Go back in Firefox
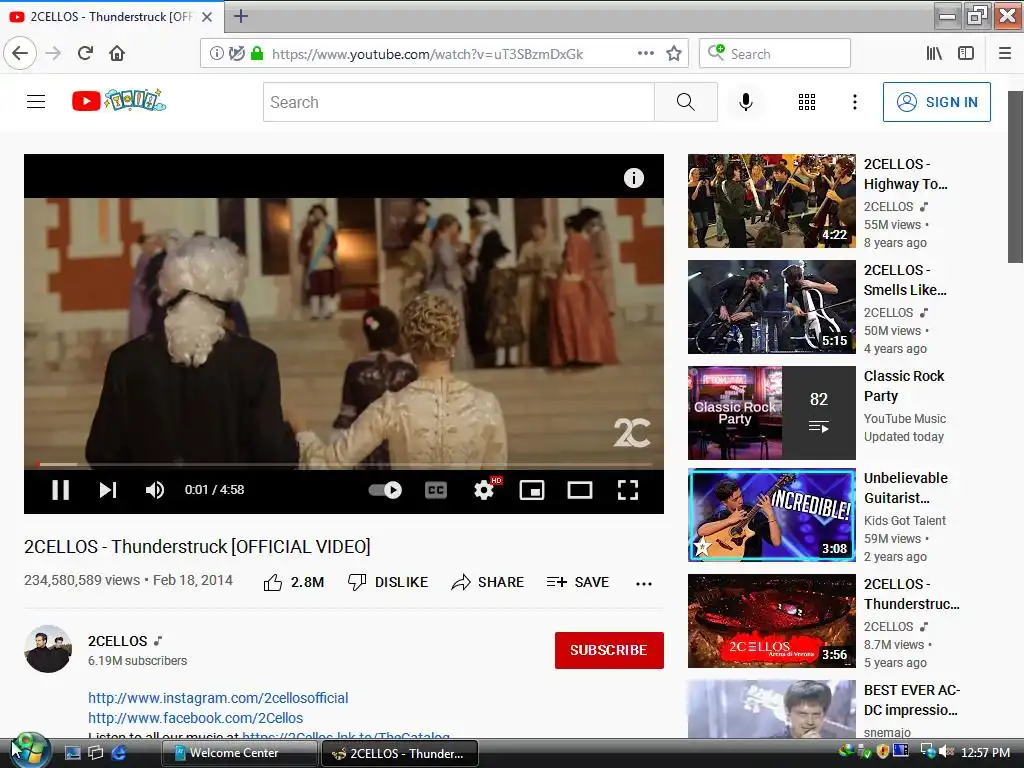The image size is (1024, 768). (20, 53)
